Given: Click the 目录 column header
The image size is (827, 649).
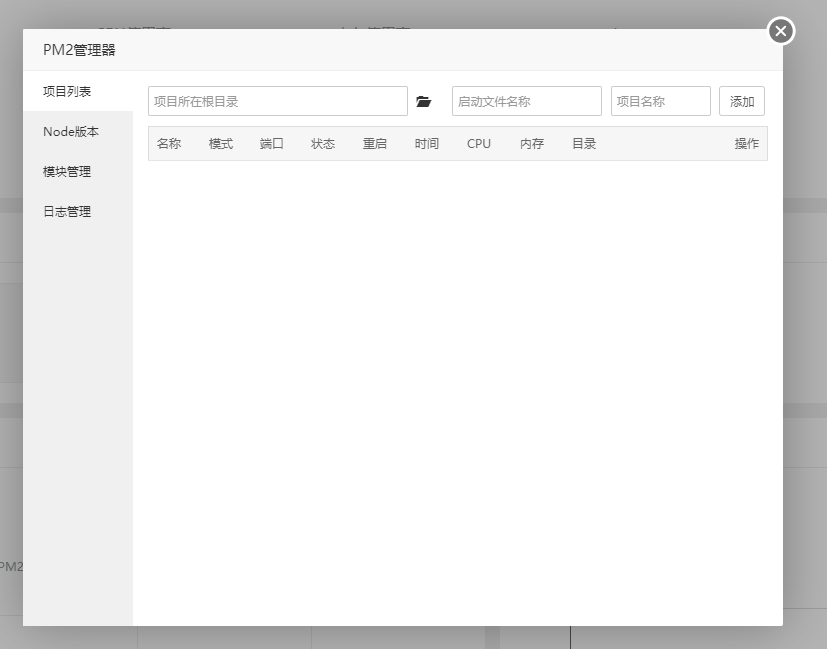Looking at the screenshot, I should pyautogui.click(x=584, y=143).
